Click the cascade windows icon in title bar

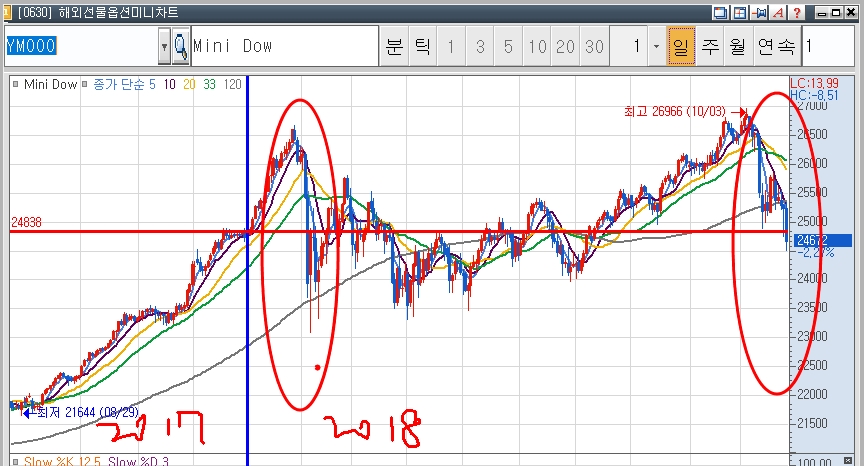pyautogui.click(x=720, y=13)
